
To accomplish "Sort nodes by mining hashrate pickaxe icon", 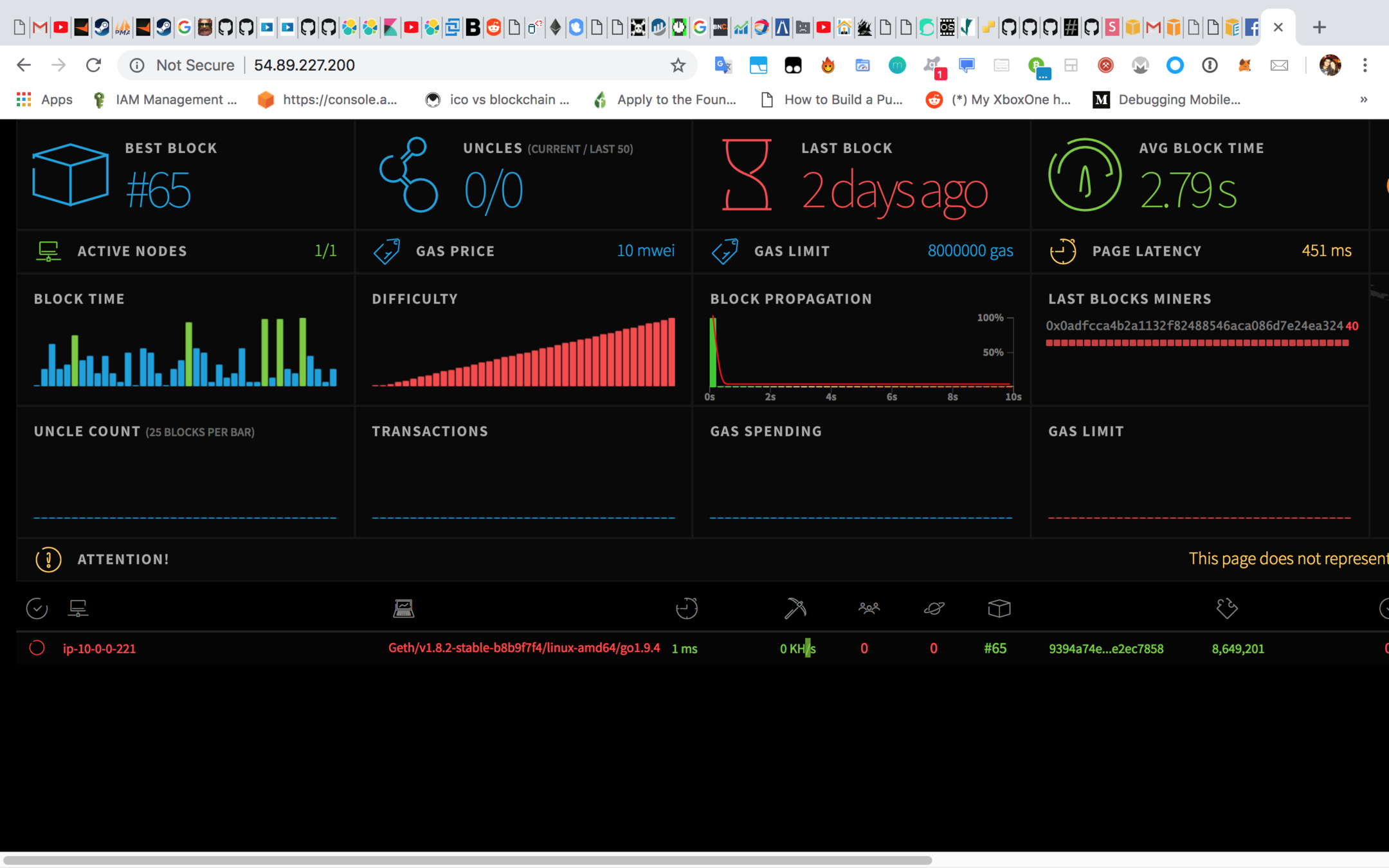I will 795,608.
